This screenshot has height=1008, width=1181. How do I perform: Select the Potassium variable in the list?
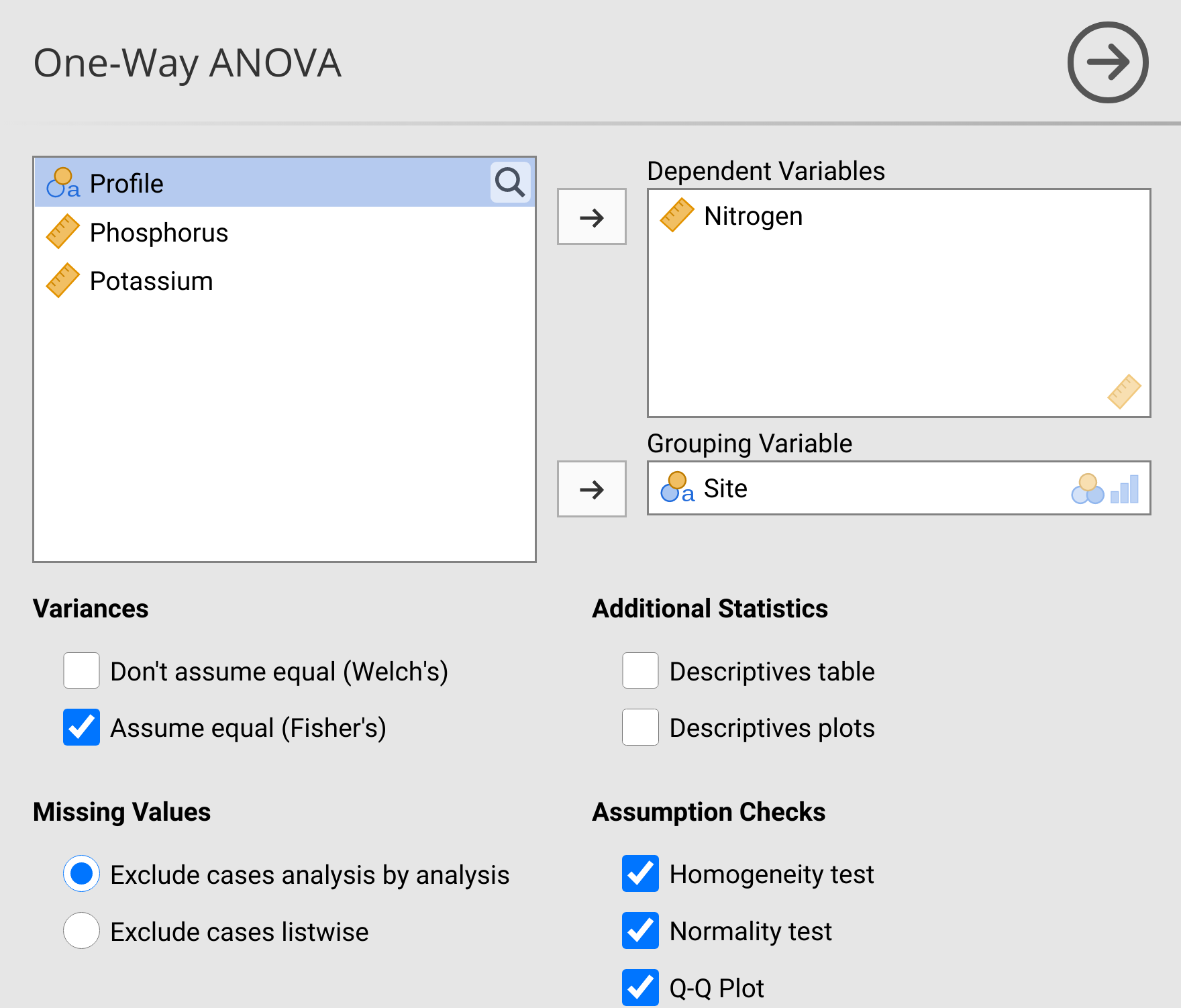(151, 281)
